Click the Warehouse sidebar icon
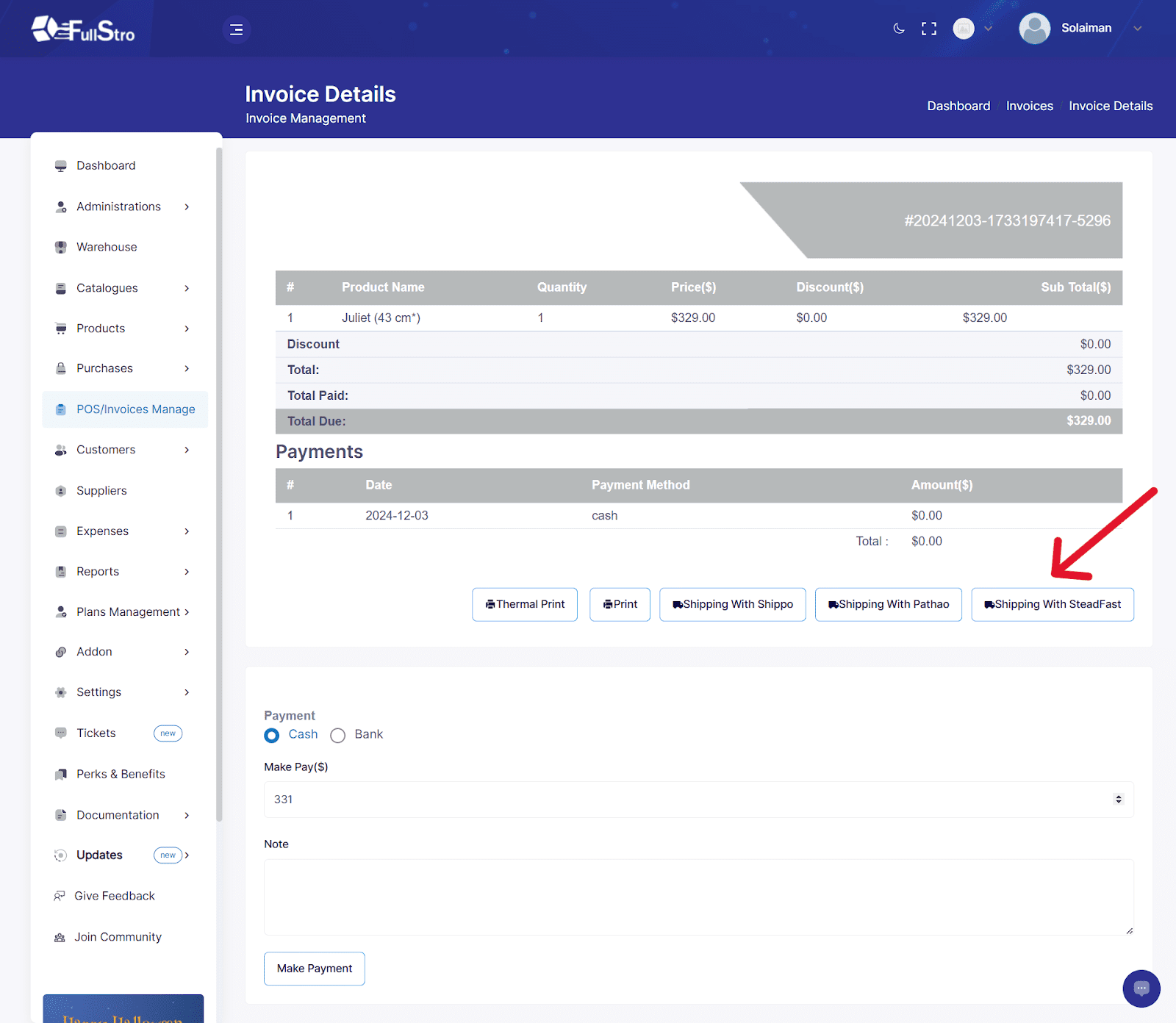Screen dimensions: 1176x1023 coord(61,248)
